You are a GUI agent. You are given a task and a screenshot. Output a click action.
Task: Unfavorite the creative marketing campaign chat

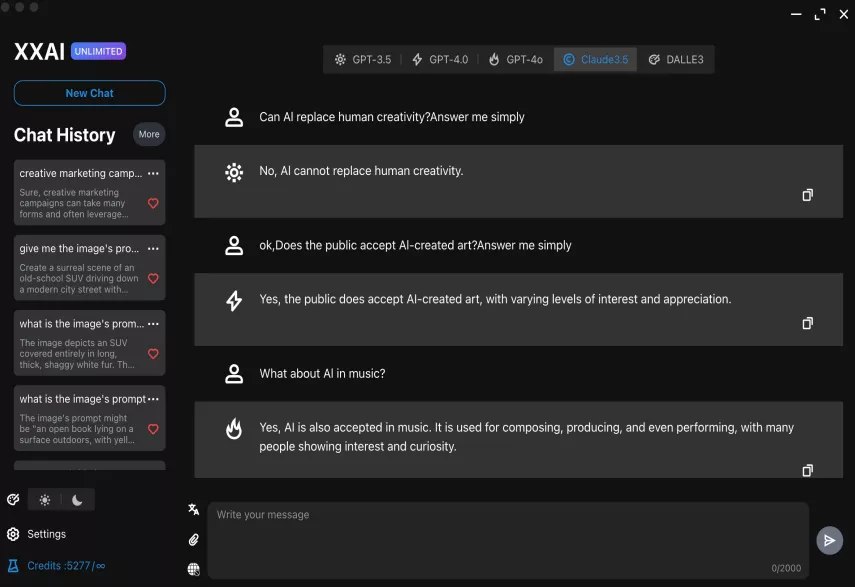tap(153, 203)
